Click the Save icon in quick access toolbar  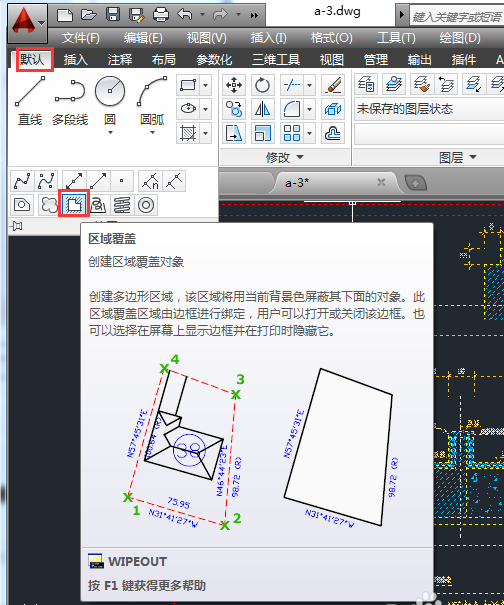pyautogui.click(x=113, y=15)
